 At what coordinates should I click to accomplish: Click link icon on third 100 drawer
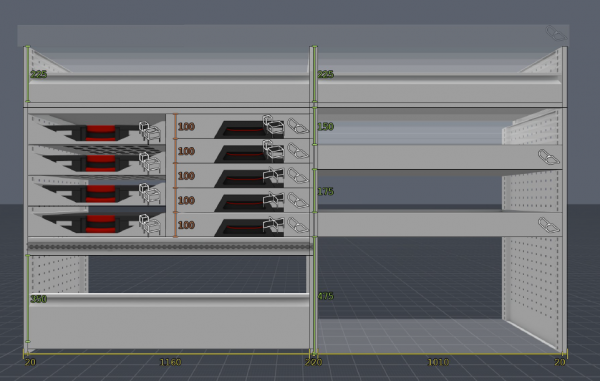[298, 176]
